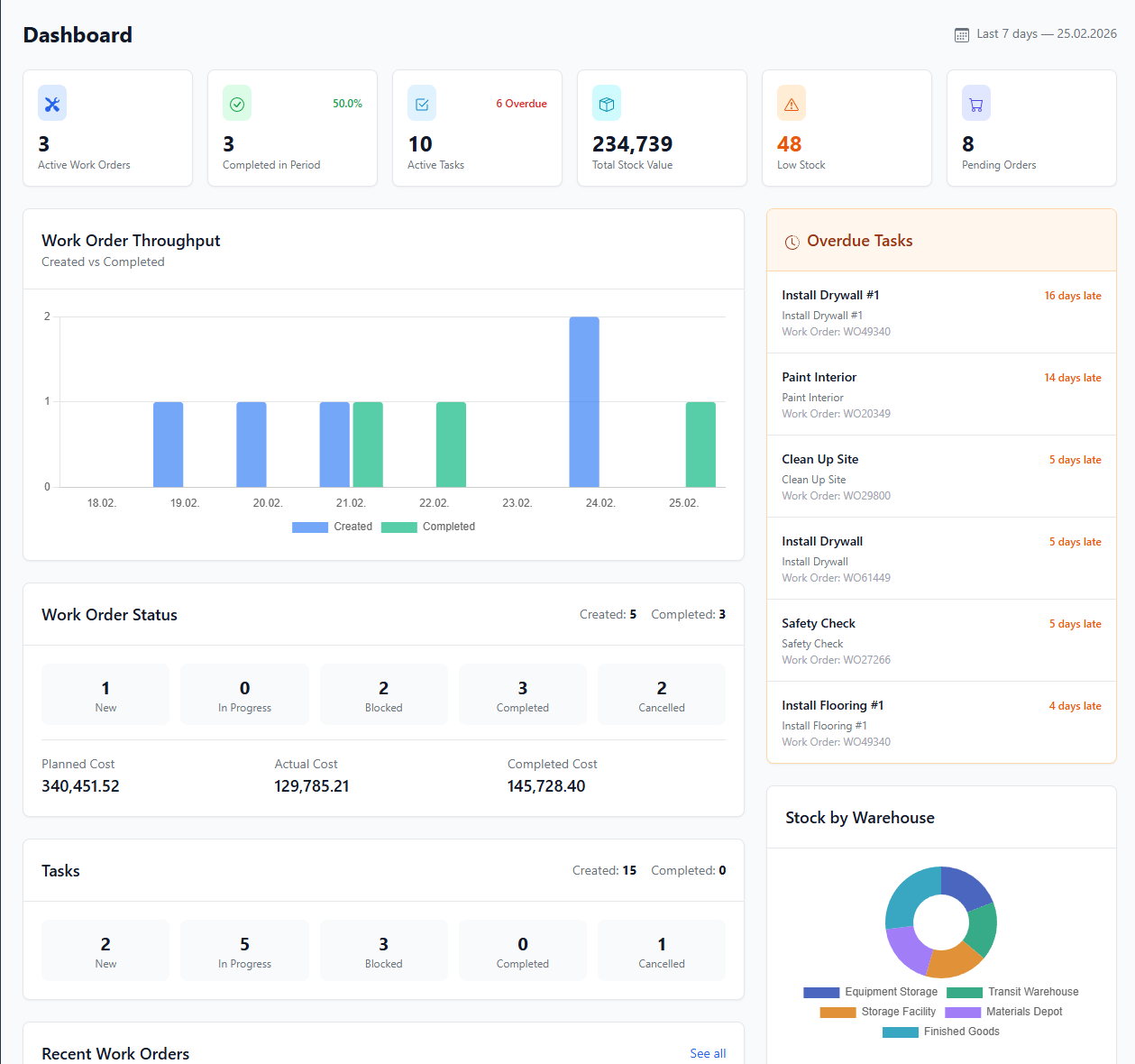Select the Active Tasks checklist icon
This screenshot has height=1064, width=1135.
click(x=421, y=103)
